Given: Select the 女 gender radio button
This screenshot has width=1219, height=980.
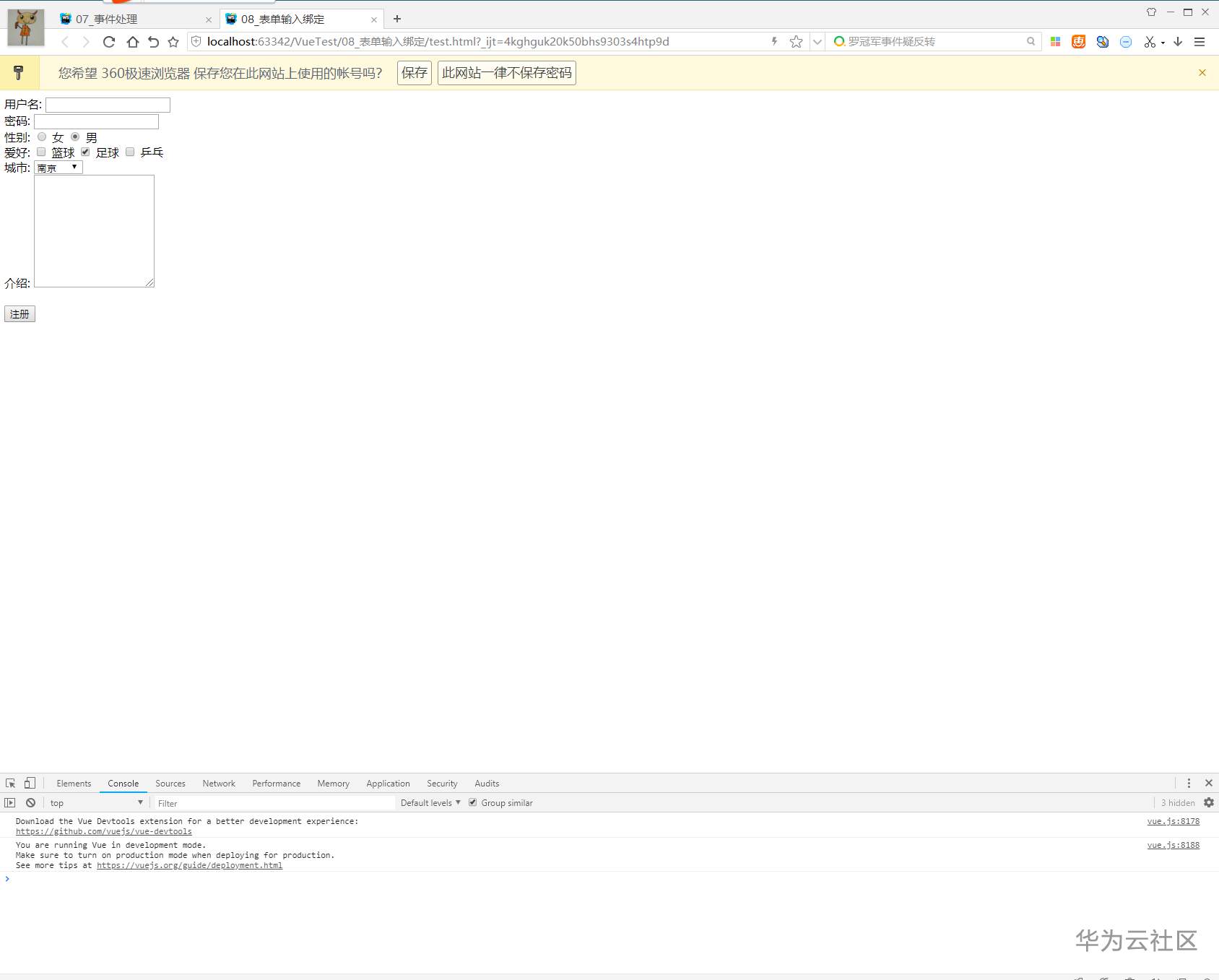Looking at the screenshot, I should [x=42, y=136].
